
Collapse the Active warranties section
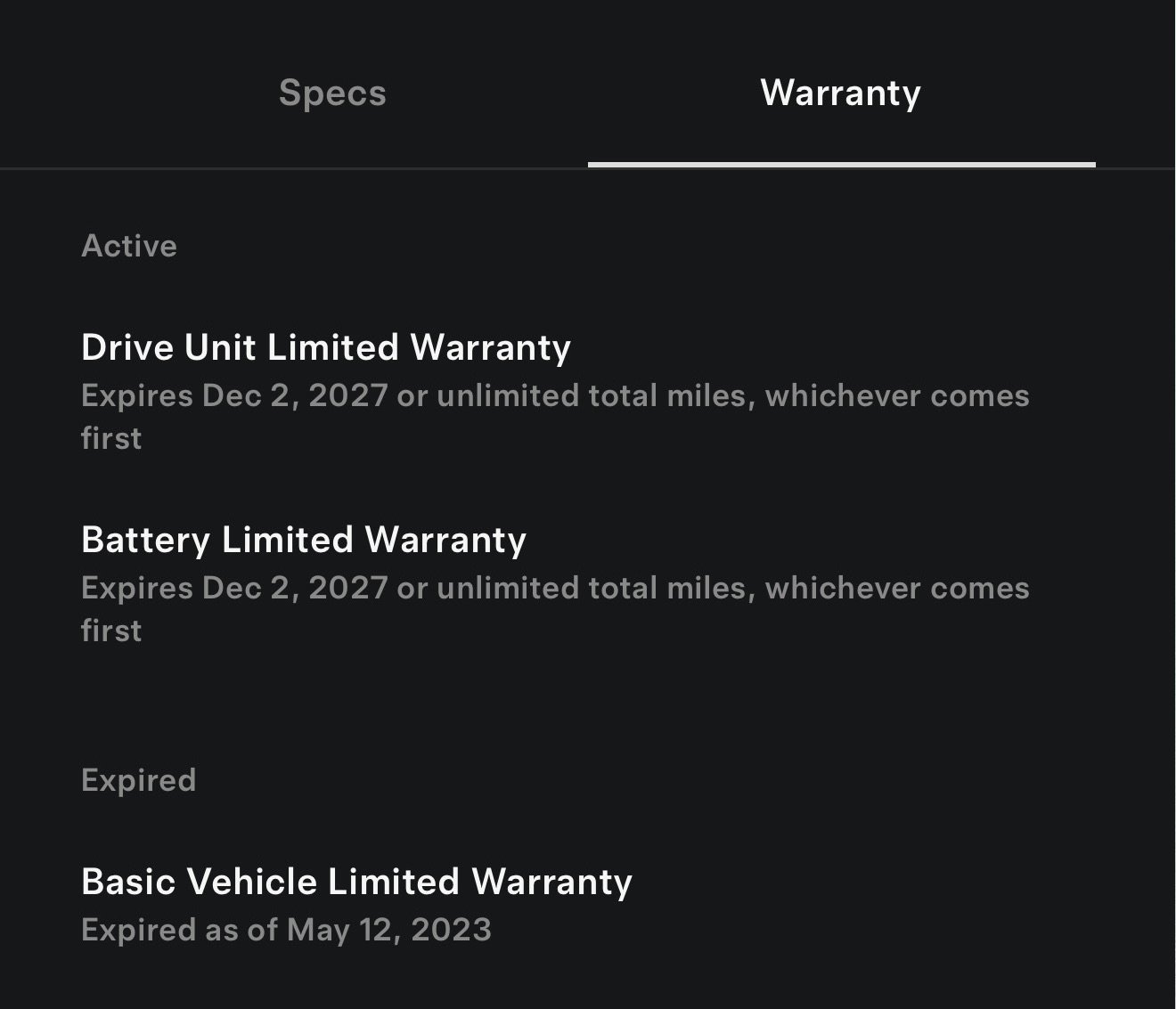tap(129, 246)
